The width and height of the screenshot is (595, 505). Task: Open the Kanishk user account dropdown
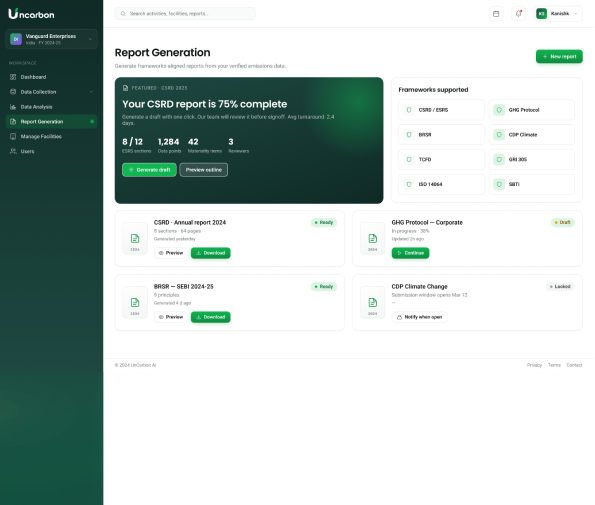click(x=558, y=14)
